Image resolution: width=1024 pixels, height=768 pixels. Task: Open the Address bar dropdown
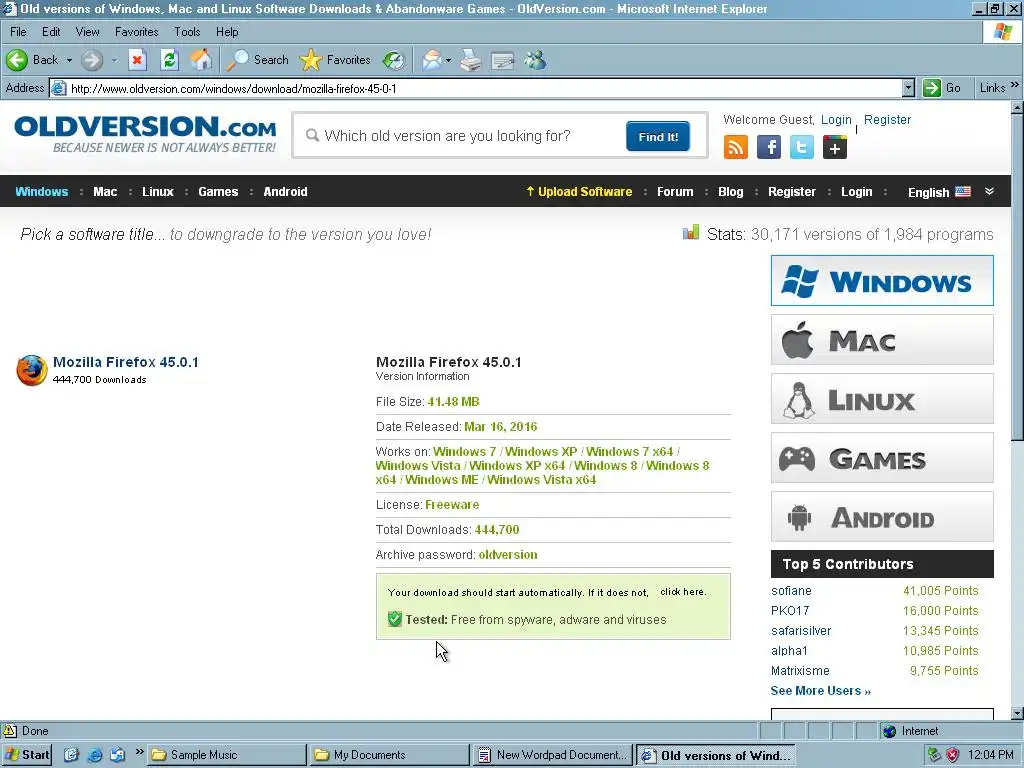tap(908, 88)
